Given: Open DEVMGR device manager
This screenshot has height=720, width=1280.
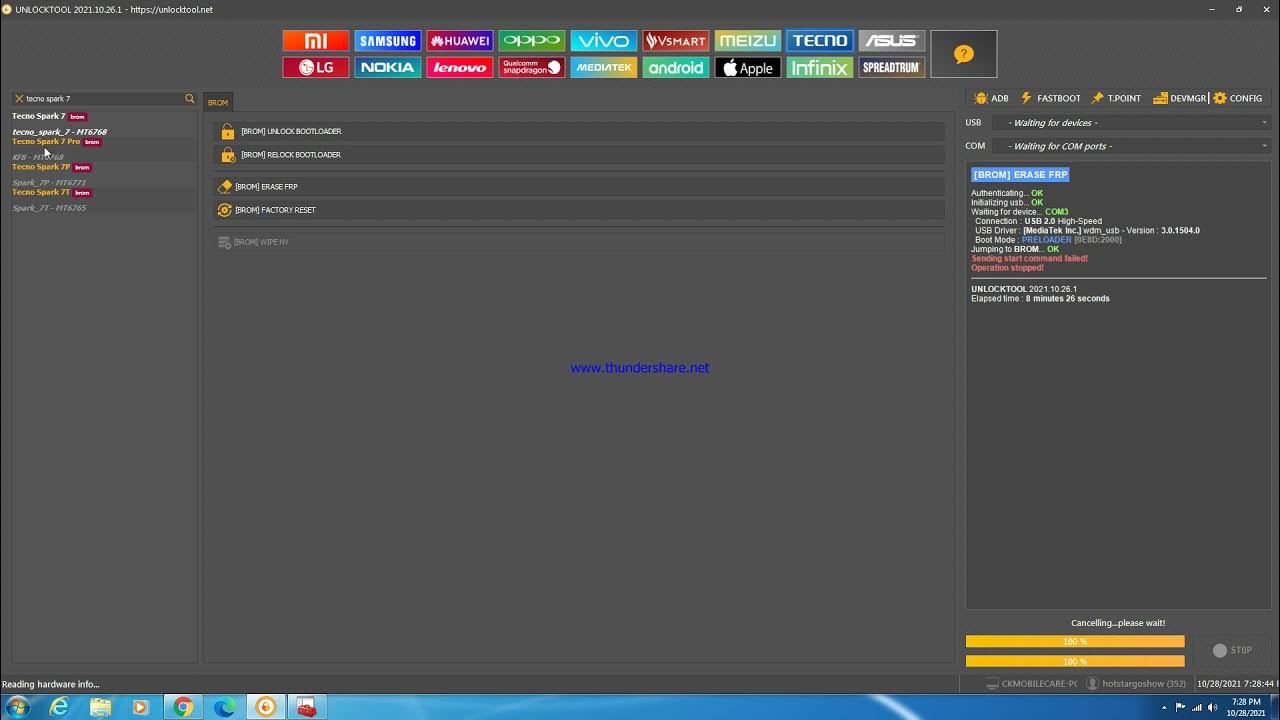Looking at the screenshot, I should pyautogui.click(x=1180, y=98).
